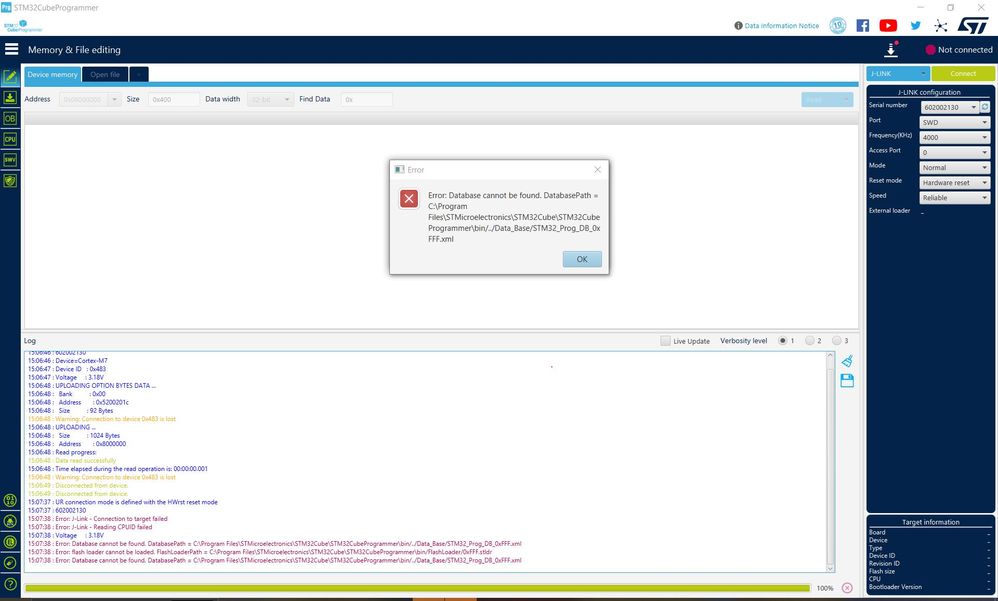The height and width of the screenshot is (601, 998).
Task: Open the Frequency 4000 dropdown
Action: point(955,137)
